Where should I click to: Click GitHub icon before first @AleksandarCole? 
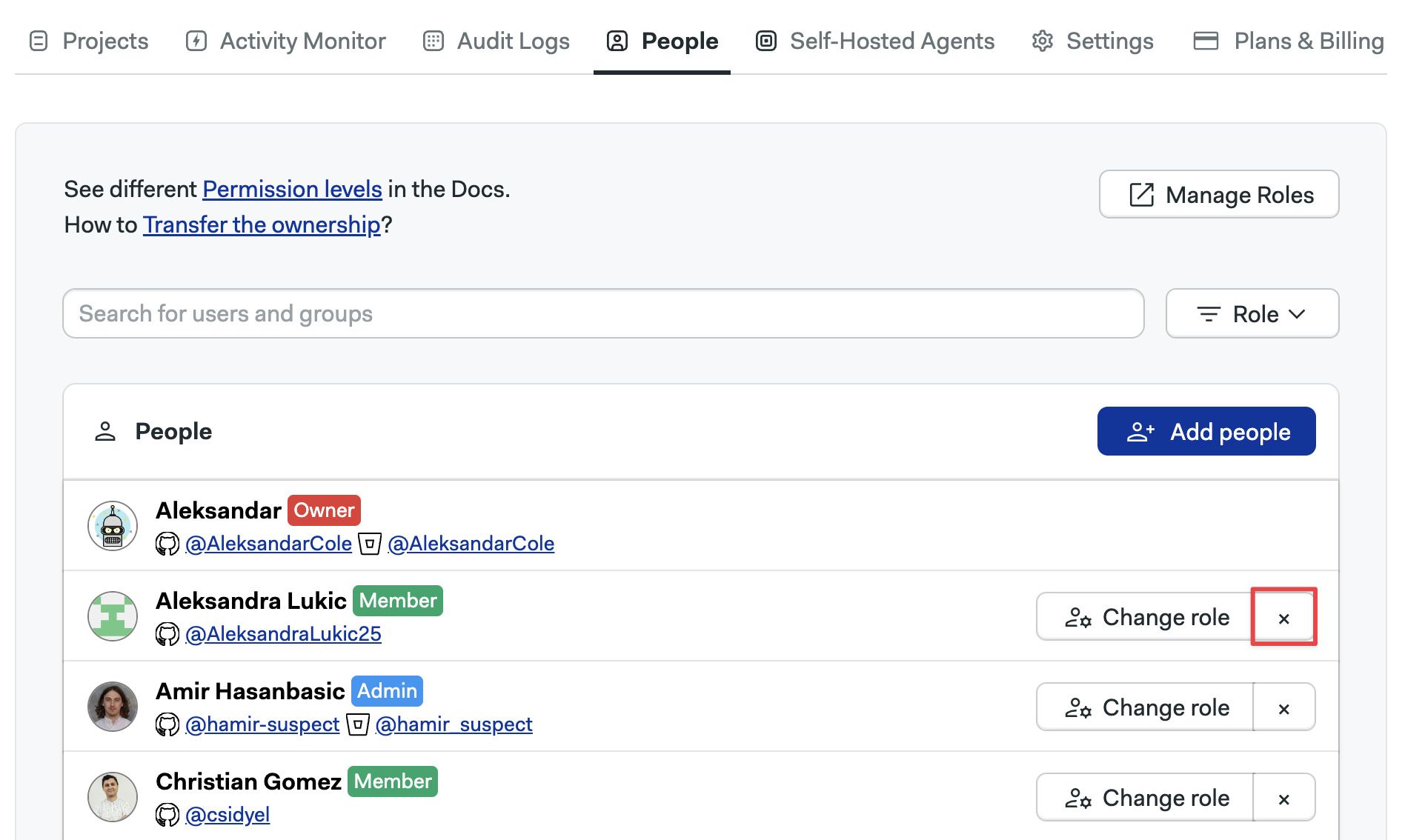pos(167,544)
